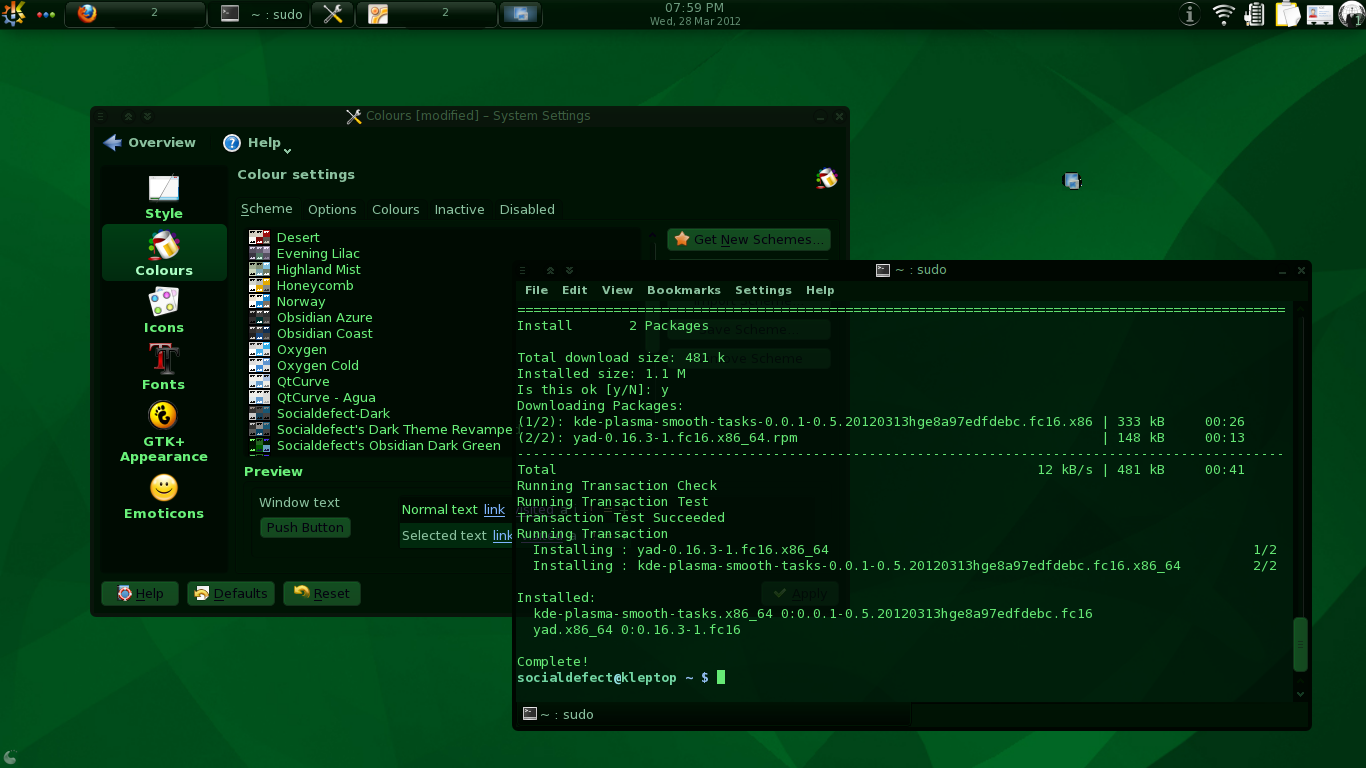This screenshot has width=1366, height=768.
Task: Open the Fonts category
Action: click(164, 367)
